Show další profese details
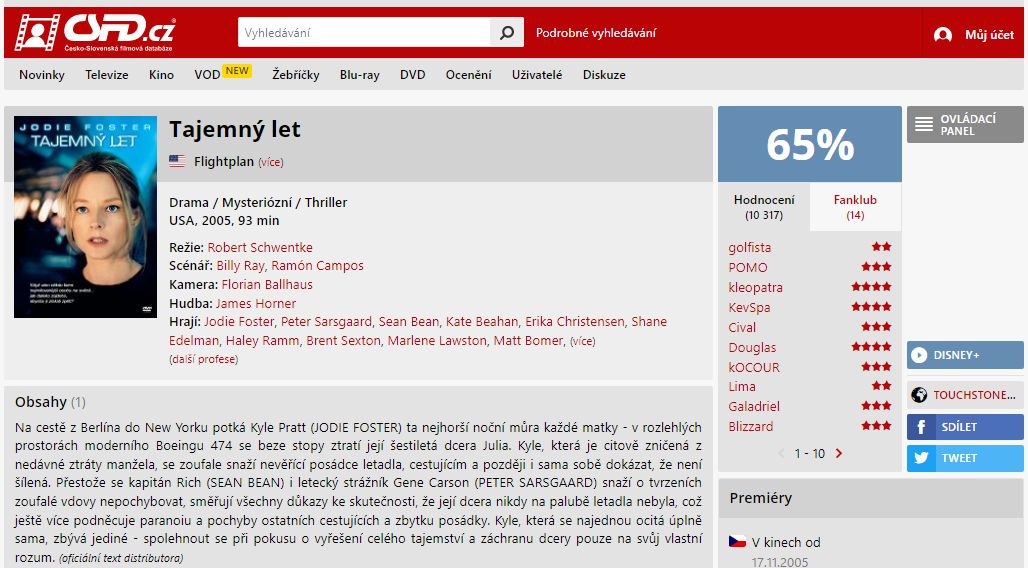This screenshot has width=1028, height=568. 203,359
